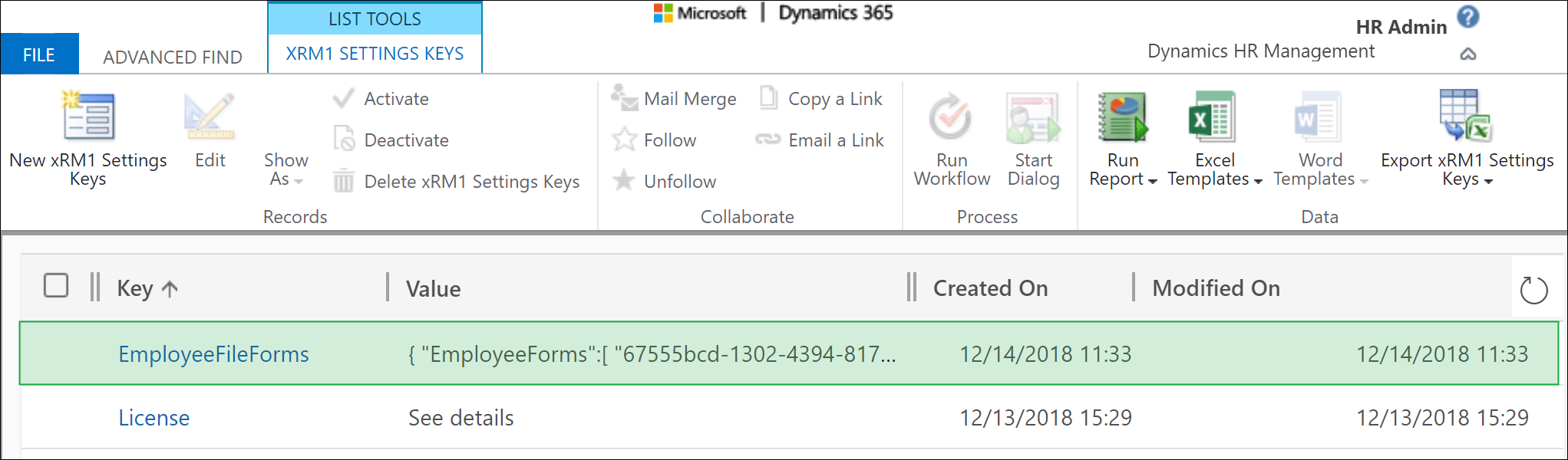Viewport: 1568px width, 460px height.
Task: Click the Delete xRM1 Settings Keys trash icon
Action: [x=343, y=182]
